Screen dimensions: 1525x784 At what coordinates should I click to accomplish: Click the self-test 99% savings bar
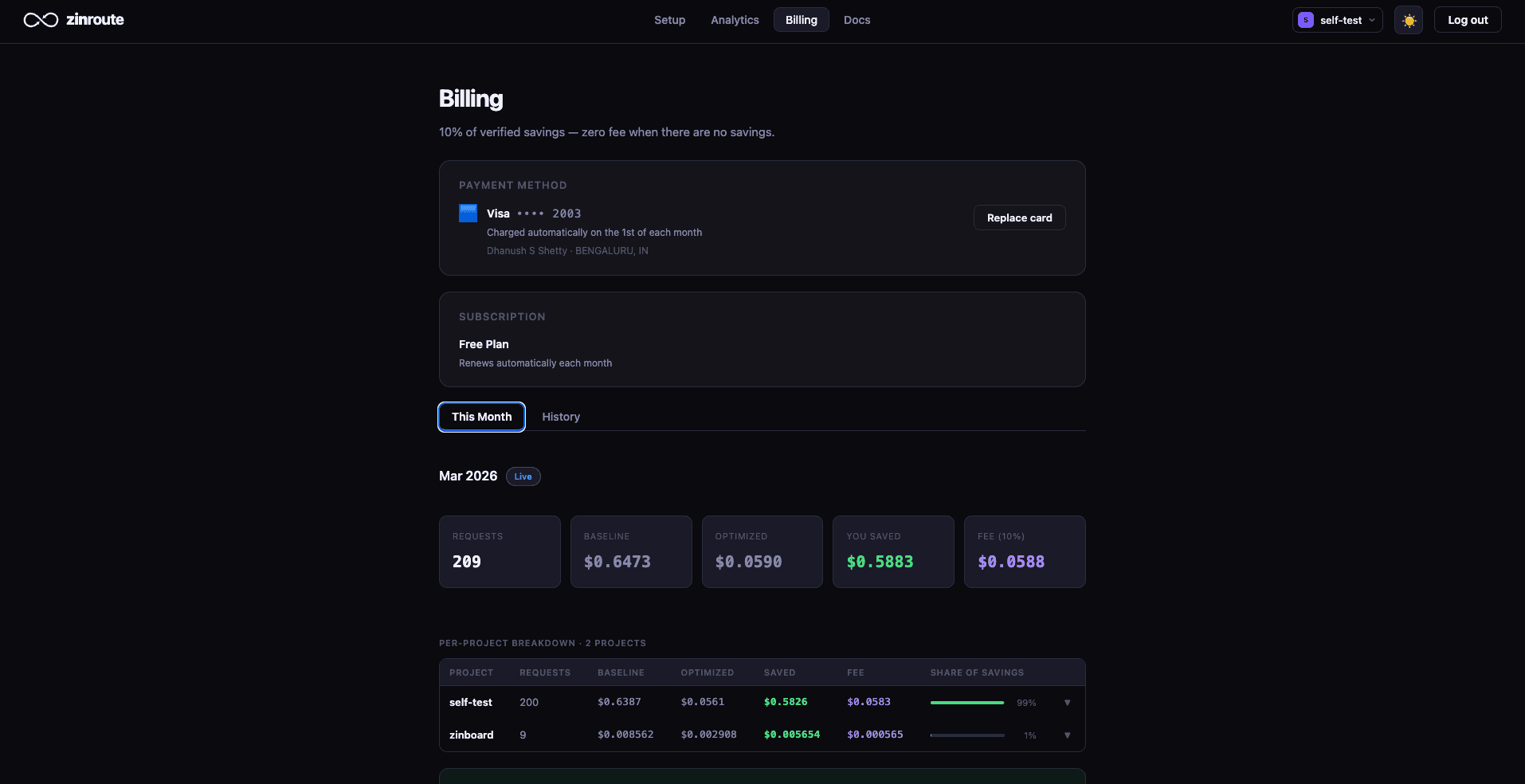click(966, 703)
